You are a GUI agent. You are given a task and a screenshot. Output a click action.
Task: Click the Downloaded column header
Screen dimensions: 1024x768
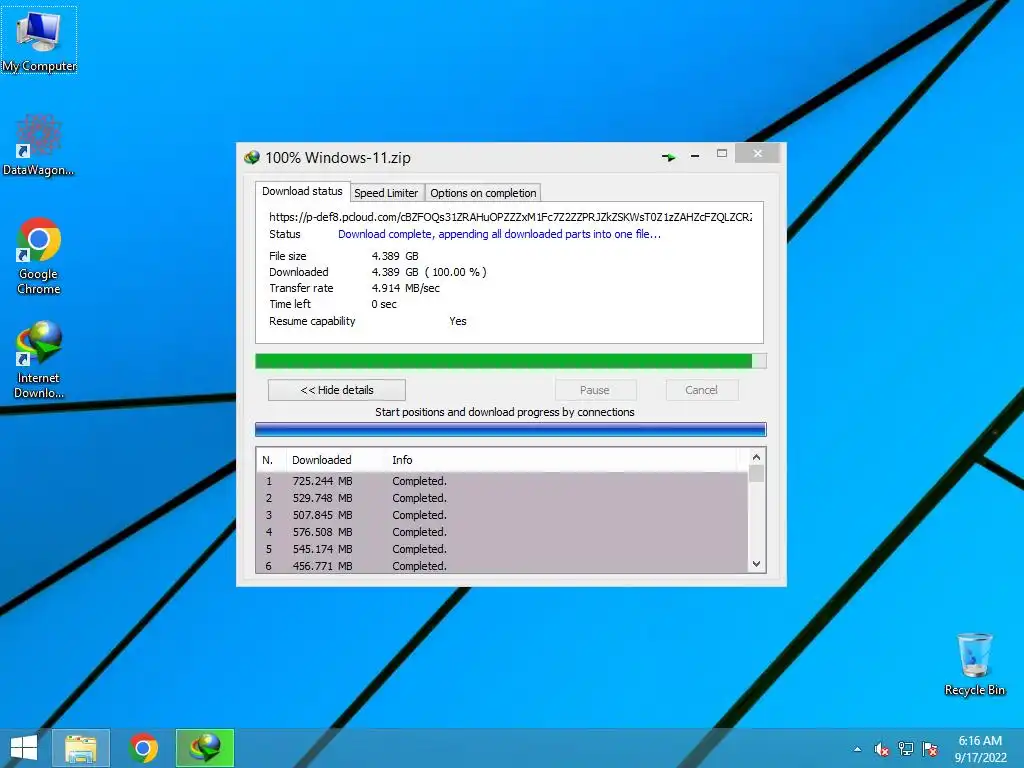click(x=321, y=460)
